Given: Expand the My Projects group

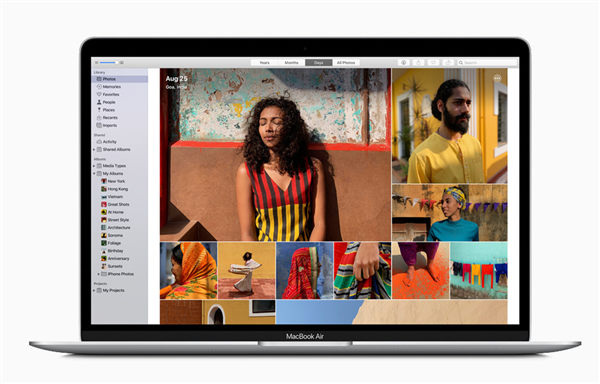Looking at the screenshot, I should tap(94, 291).
